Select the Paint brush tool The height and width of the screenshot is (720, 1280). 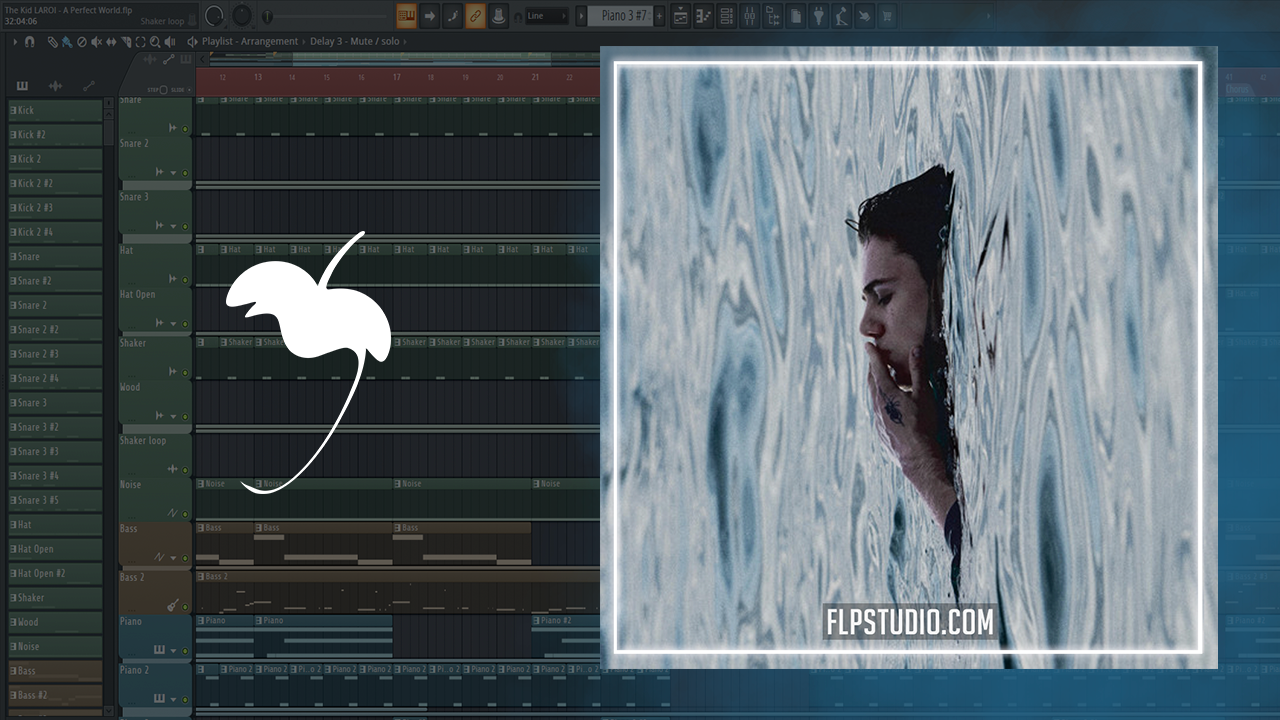[66, 42]
